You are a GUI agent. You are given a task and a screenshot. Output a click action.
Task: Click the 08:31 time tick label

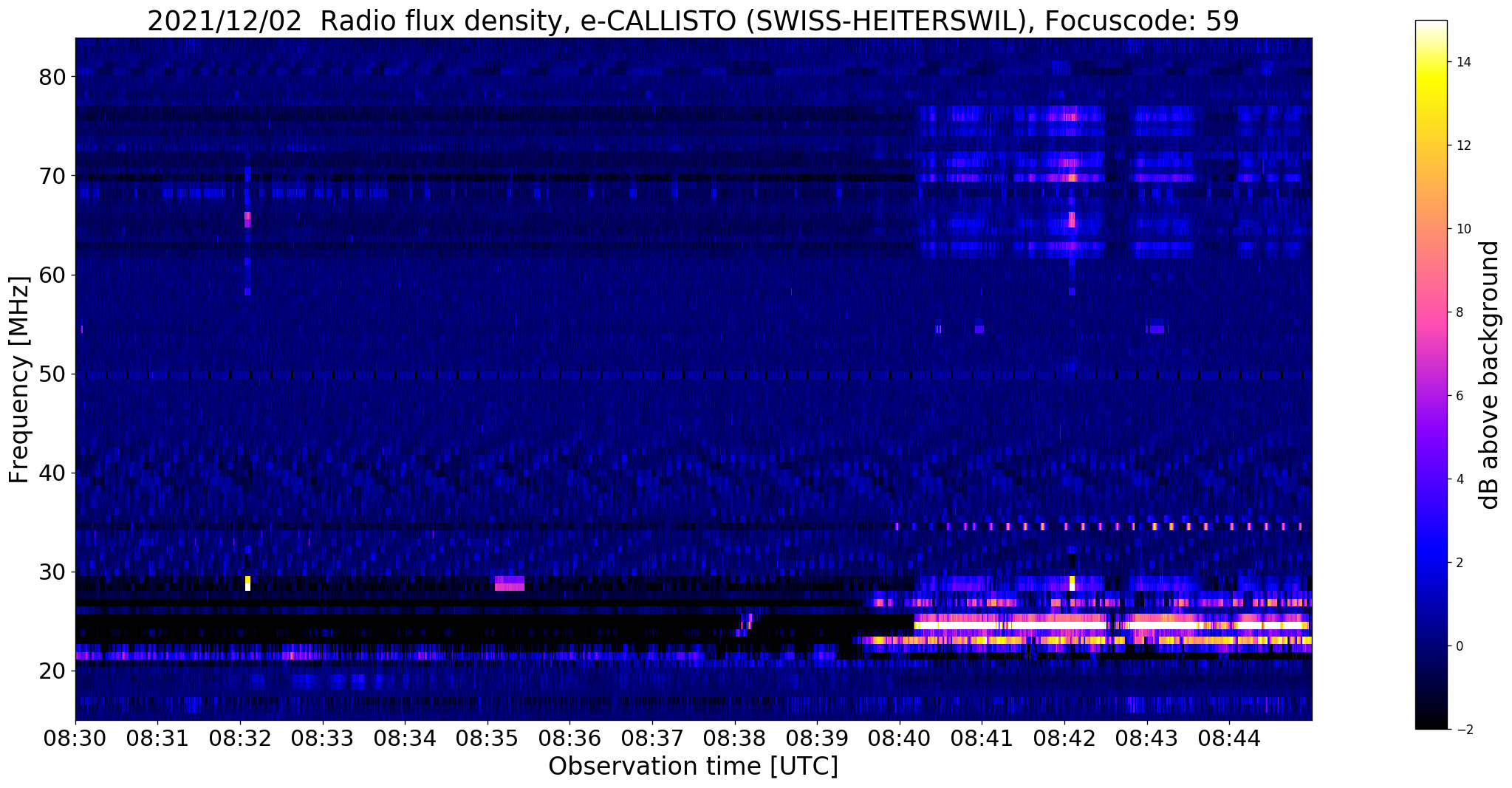pos(157,738)
